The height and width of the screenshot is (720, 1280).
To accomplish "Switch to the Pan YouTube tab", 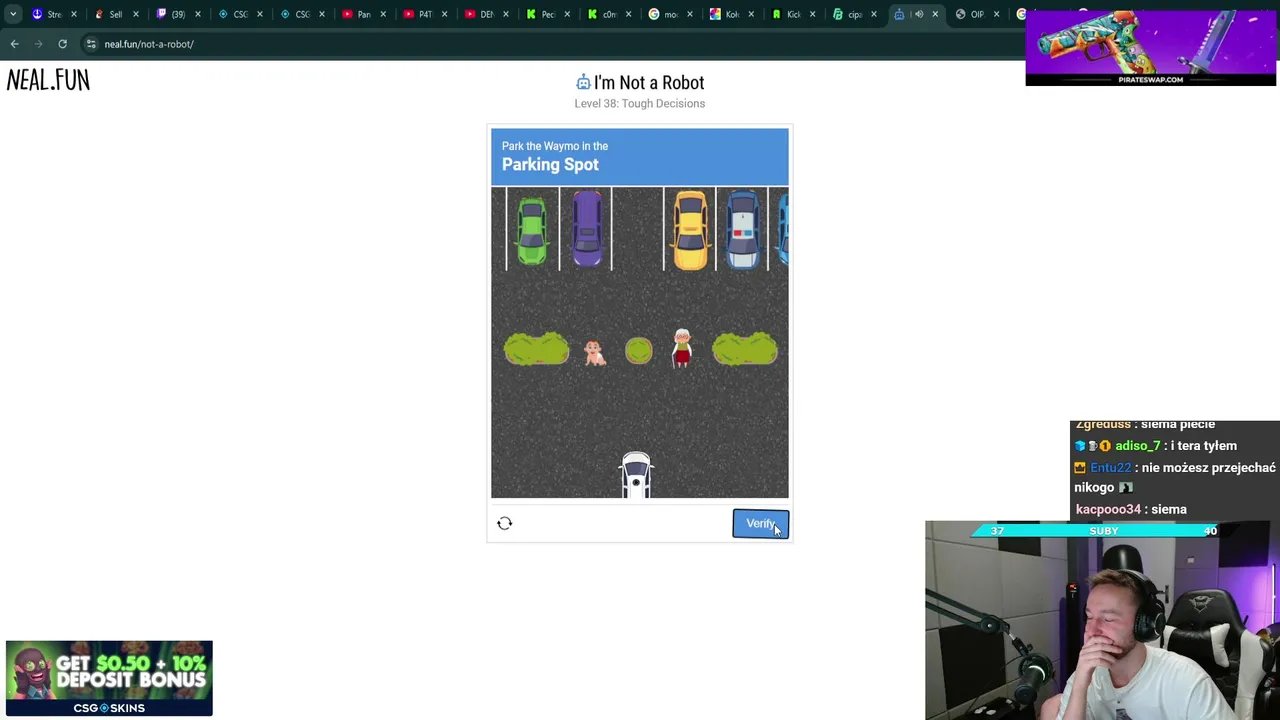I will pyautogui.click(x=365, y=14).
